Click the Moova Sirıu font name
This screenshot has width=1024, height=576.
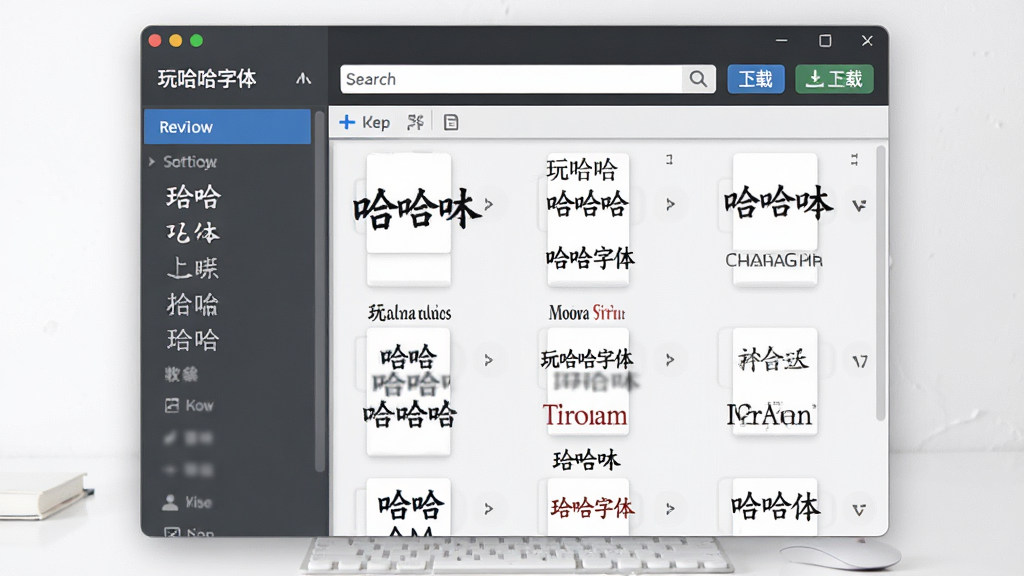point(586,313)
